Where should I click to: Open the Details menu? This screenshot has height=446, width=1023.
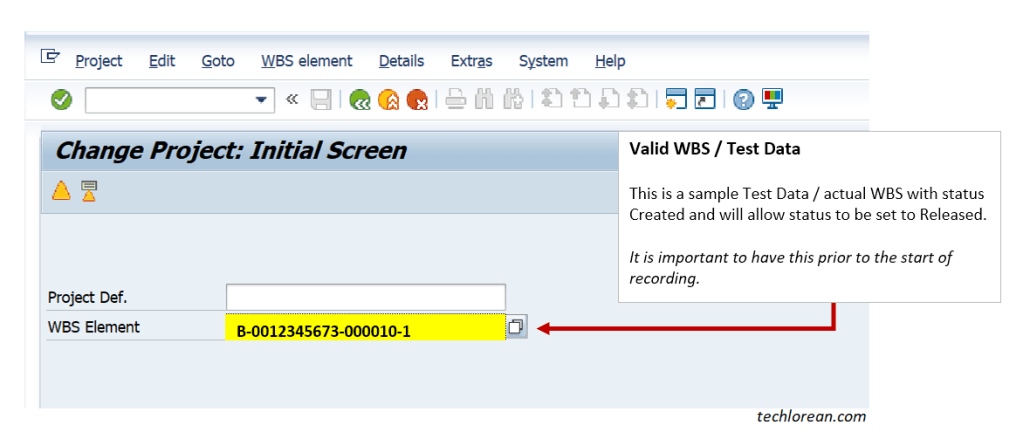coord(401,61)
